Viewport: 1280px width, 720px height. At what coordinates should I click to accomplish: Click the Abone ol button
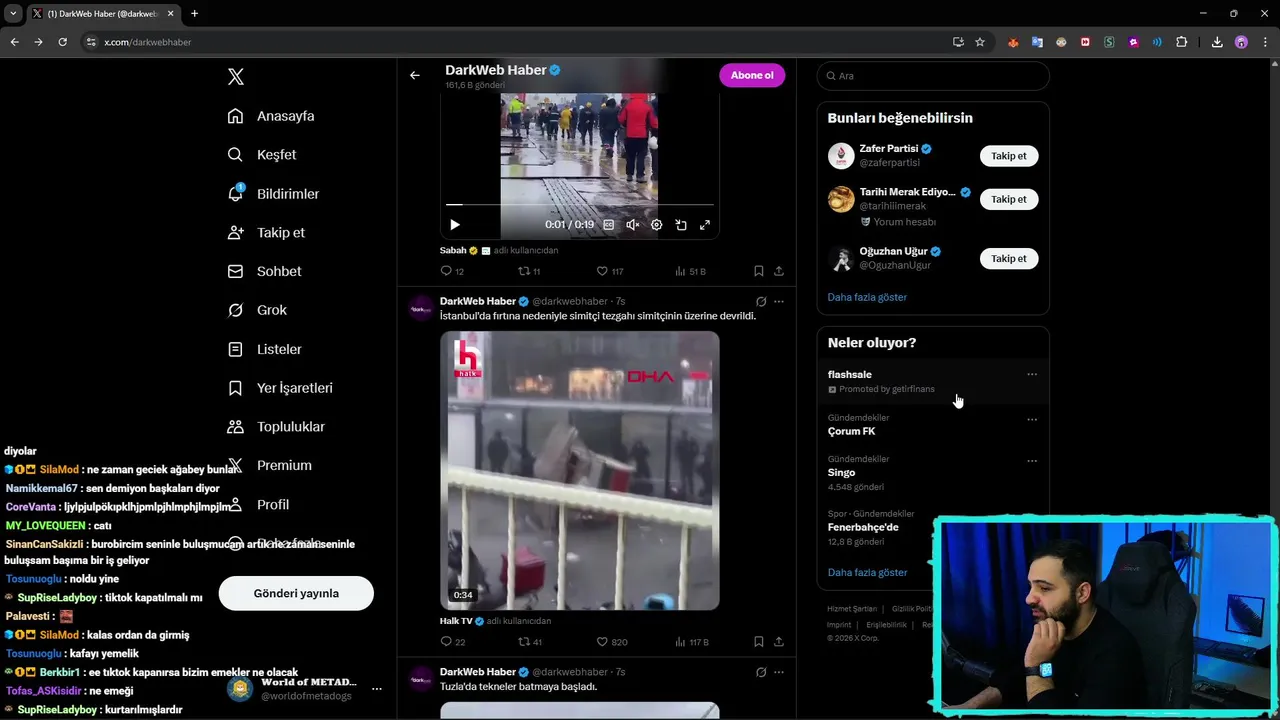coord(752,75)
